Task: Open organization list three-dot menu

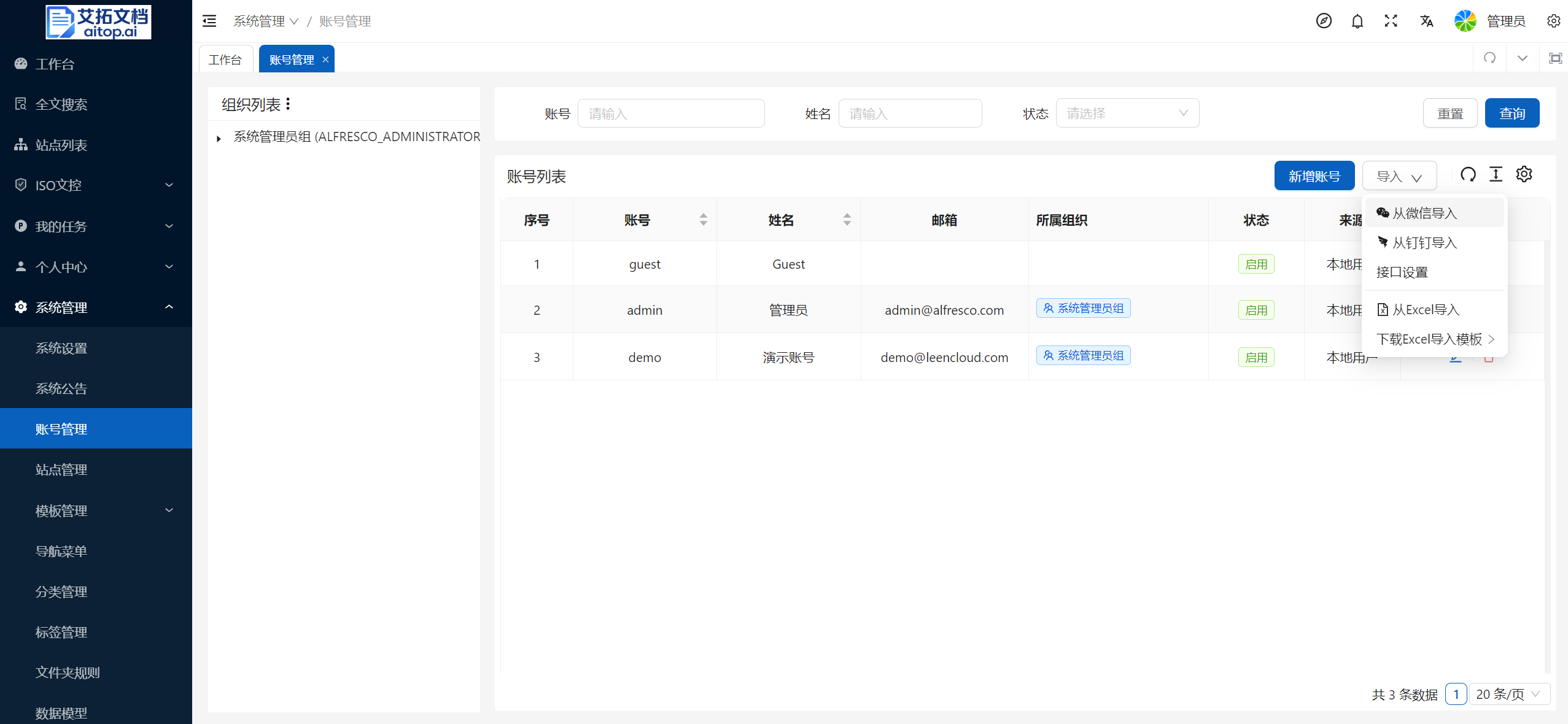Action: tap(288, 104)
